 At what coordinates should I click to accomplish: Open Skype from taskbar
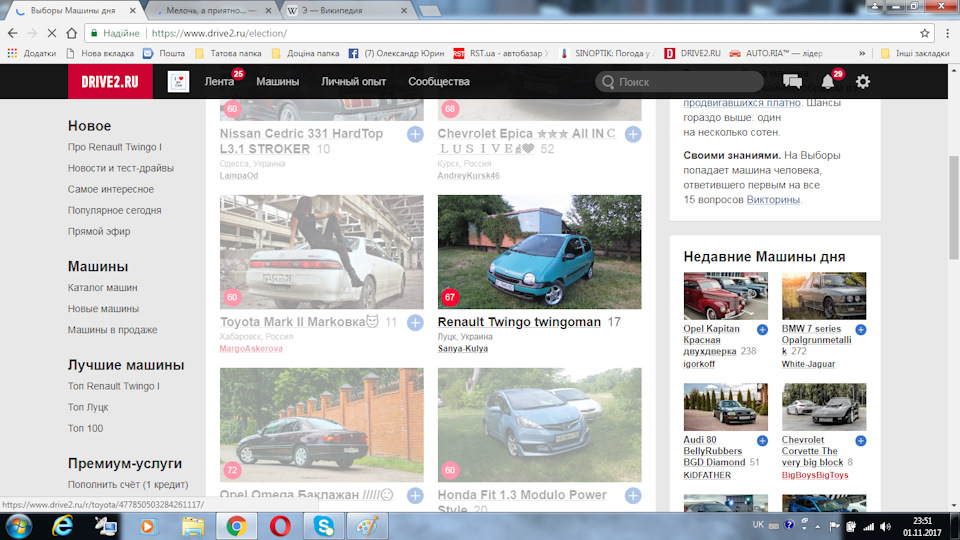[323, 527]
